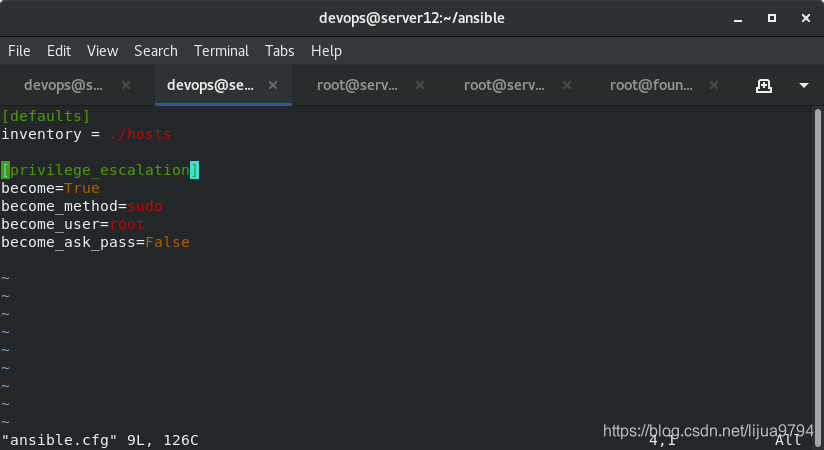Close the first devops@s... tab
This screenshot has height=450, width=824.
(x=126, y=85)
